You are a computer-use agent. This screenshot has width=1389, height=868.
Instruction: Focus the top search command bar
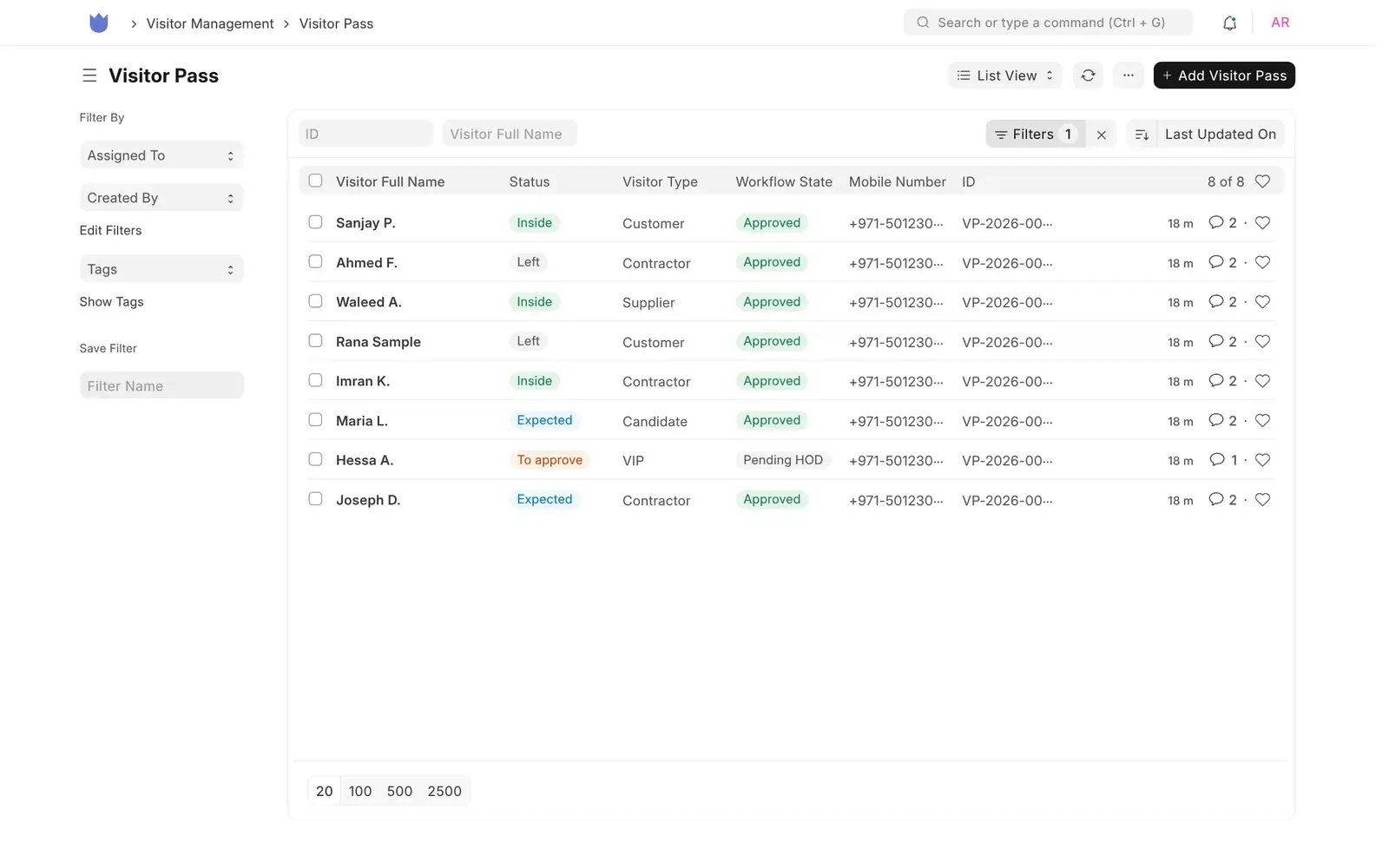point(1048,23)
